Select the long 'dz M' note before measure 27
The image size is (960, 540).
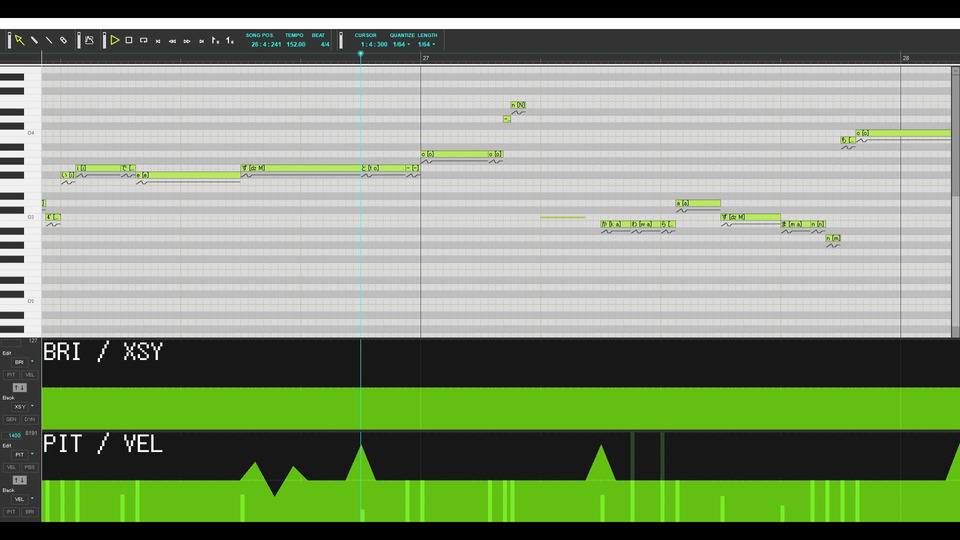[301, 168]
